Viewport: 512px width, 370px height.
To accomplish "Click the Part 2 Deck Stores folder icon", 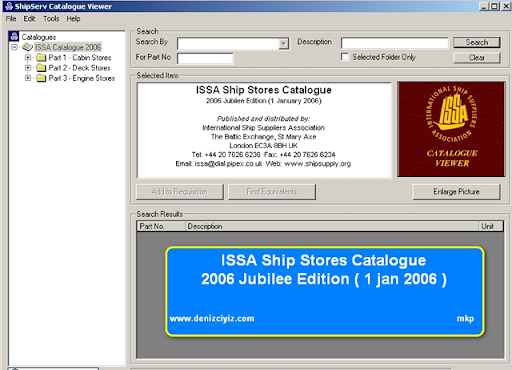I will 41,68.
